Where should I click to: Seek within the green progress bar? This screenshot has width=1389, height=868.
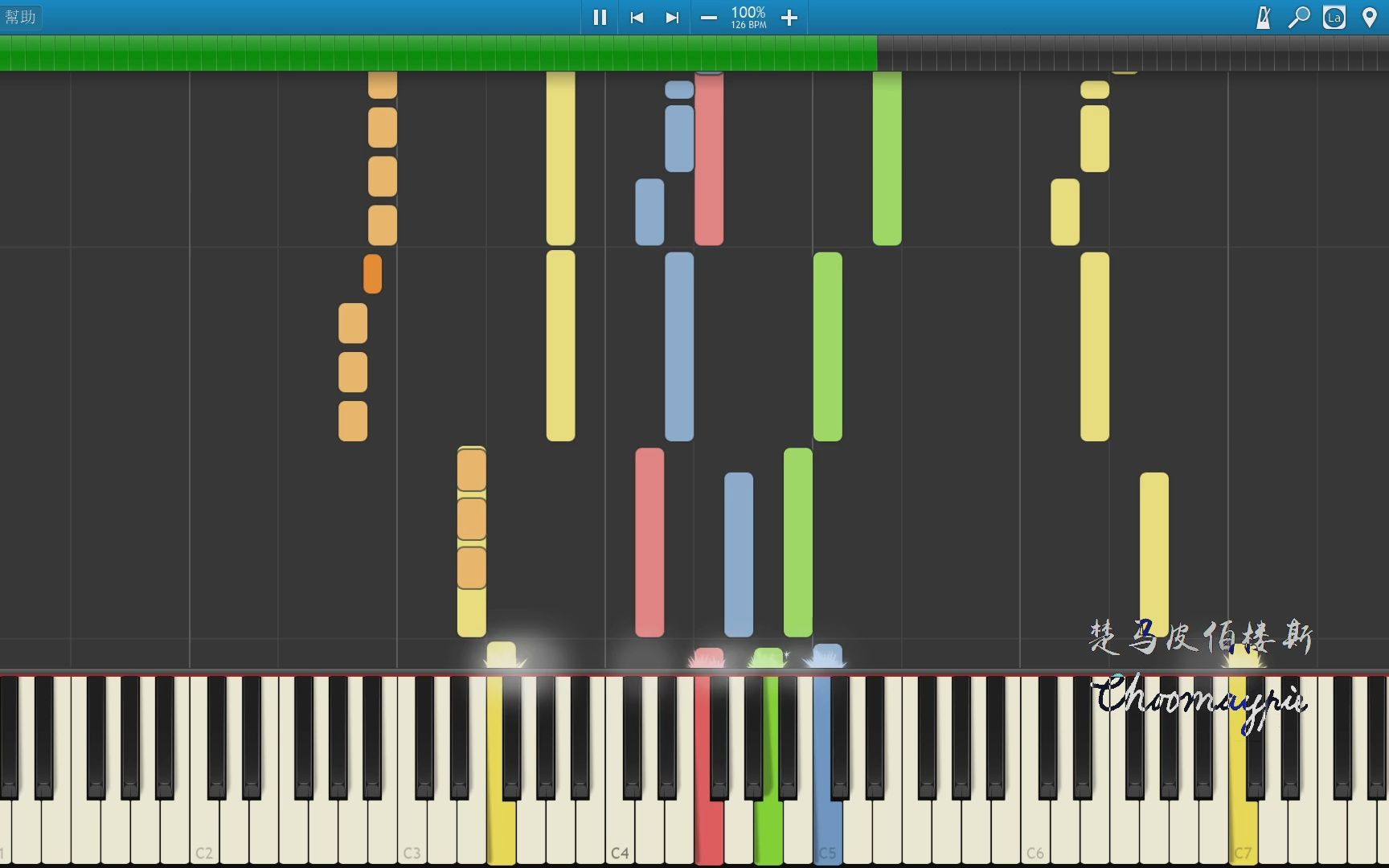tap(438, 53)
